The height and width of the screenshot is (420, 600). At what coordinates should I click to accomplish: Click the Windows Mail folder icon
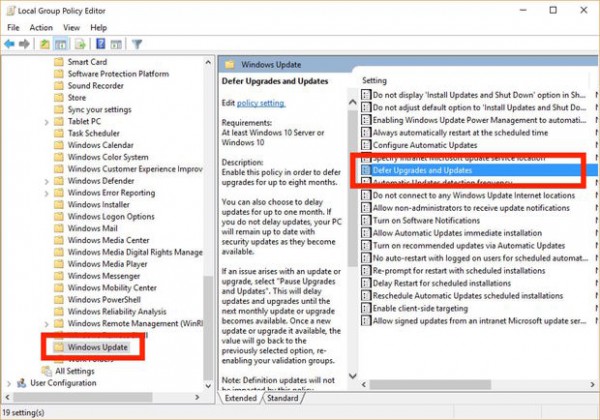59,228
